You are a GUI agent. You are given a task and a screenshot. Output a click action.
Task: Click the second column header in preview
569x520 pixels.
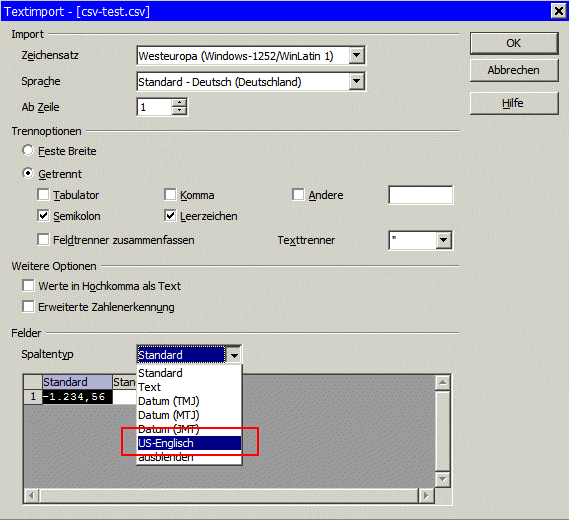(124, 382)
